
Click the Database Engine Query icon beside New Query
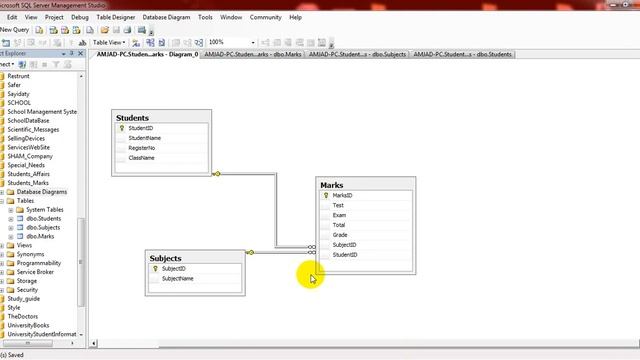39,30
